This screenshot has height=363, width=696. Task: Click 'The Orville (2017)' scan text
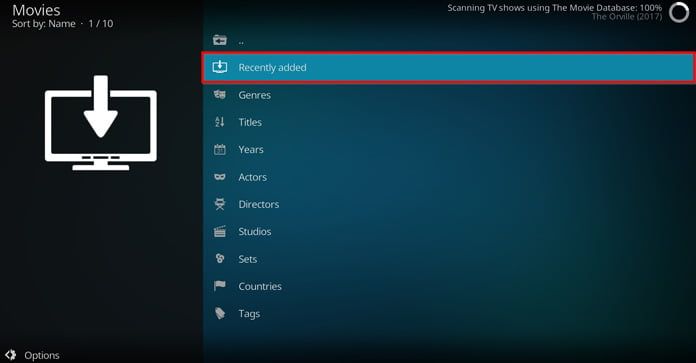click(627, 17)
